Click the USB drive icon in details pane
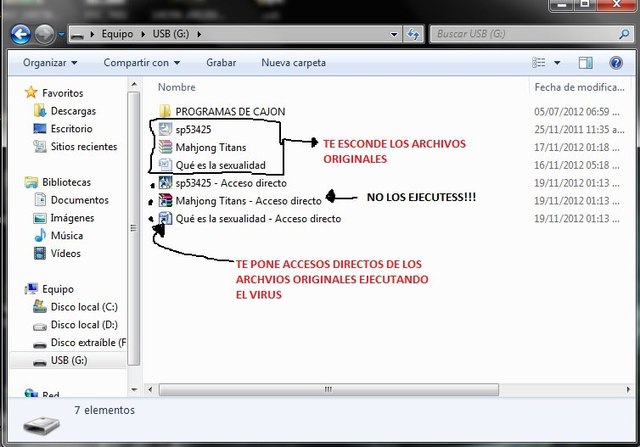This screenshot has width=640, height=447. click(41, 425)
